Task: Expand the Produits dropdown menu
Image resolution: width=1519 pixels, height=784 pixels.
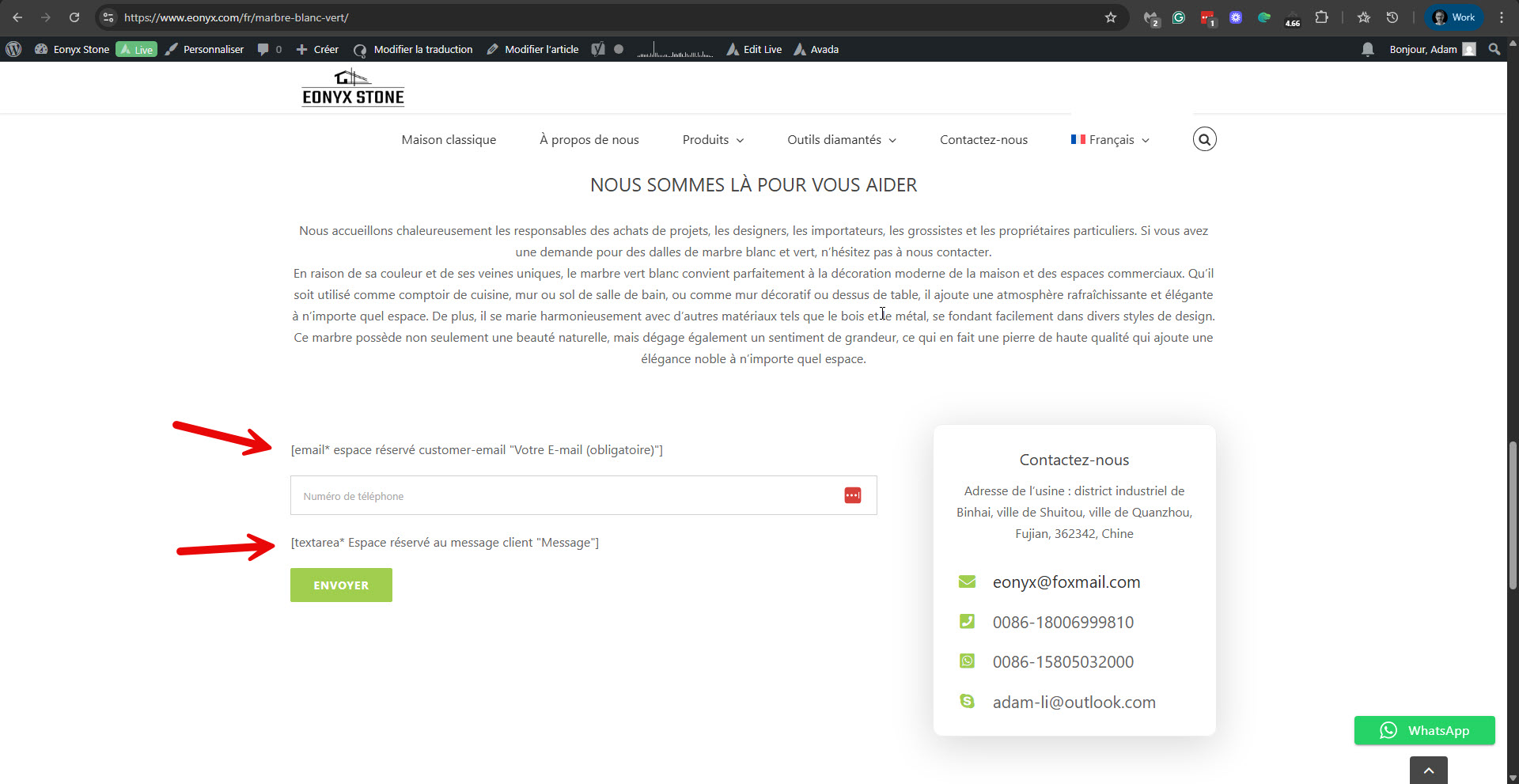Action: click(x=713, y=140)
